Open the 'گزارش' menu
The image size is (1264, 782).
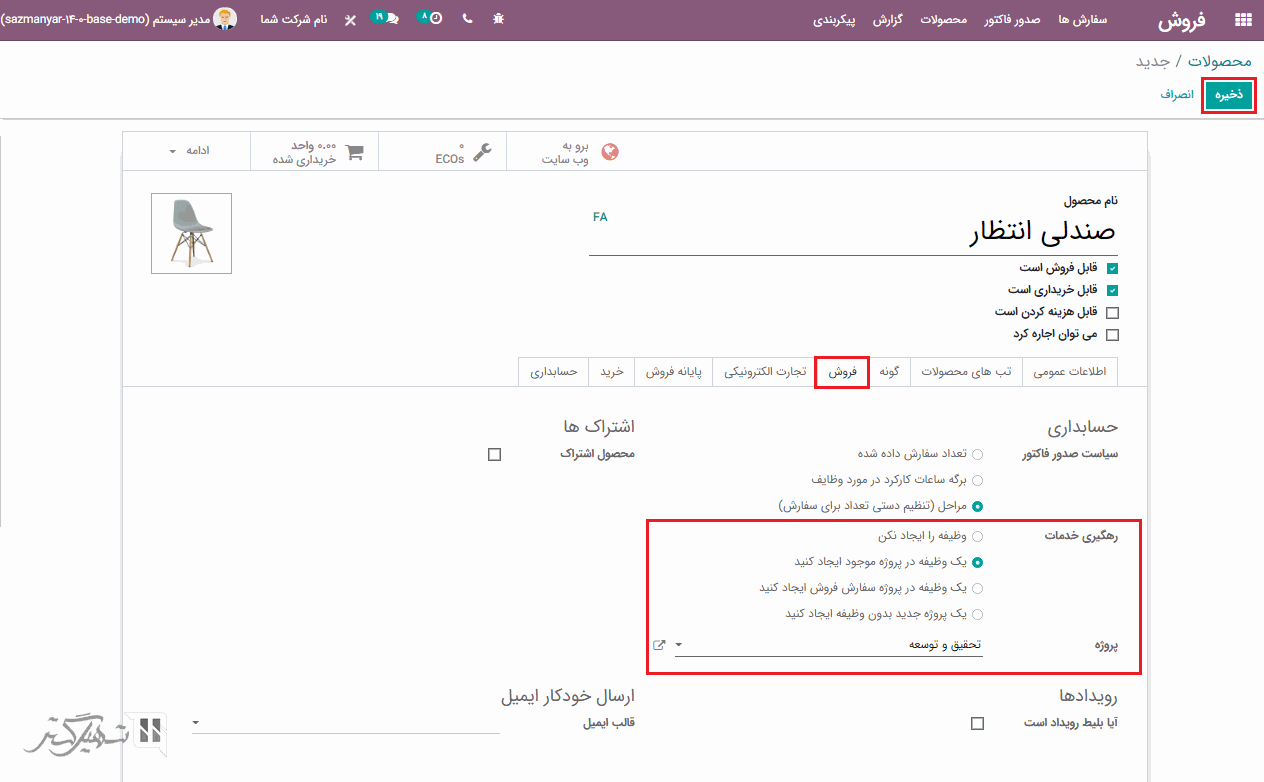click(x=887, y=19)
